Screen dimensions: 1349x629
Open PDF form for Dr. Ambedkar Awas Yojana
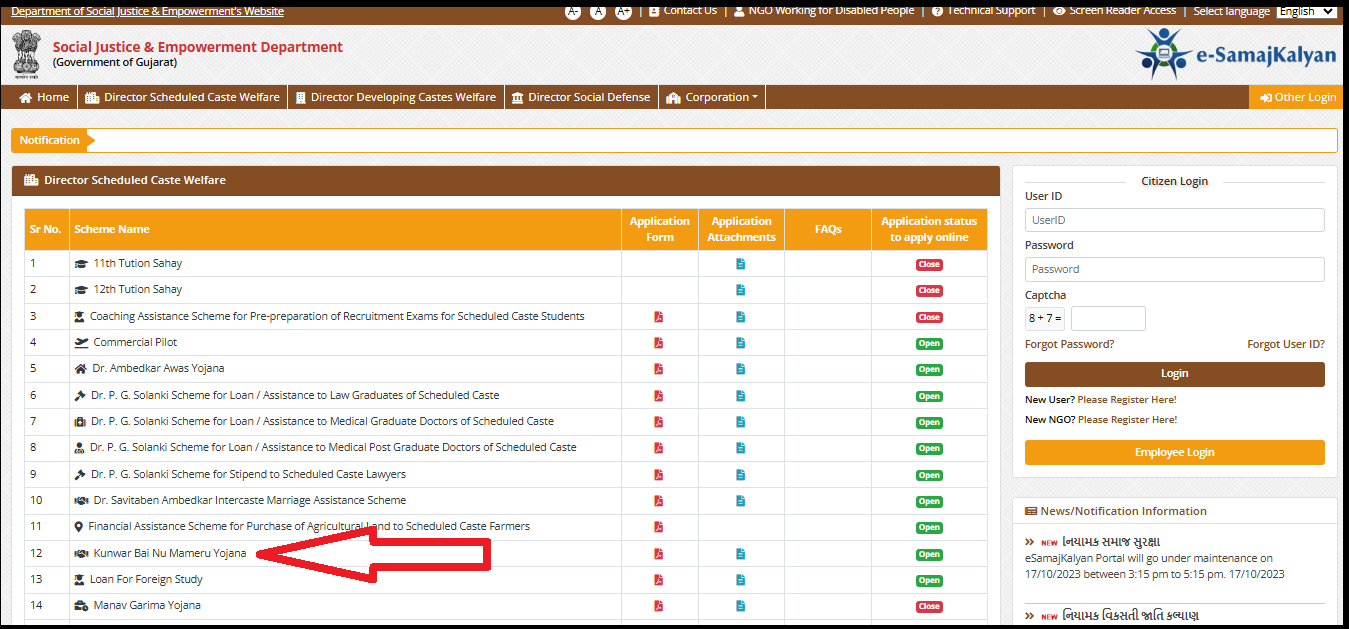(x=659, y=369)
